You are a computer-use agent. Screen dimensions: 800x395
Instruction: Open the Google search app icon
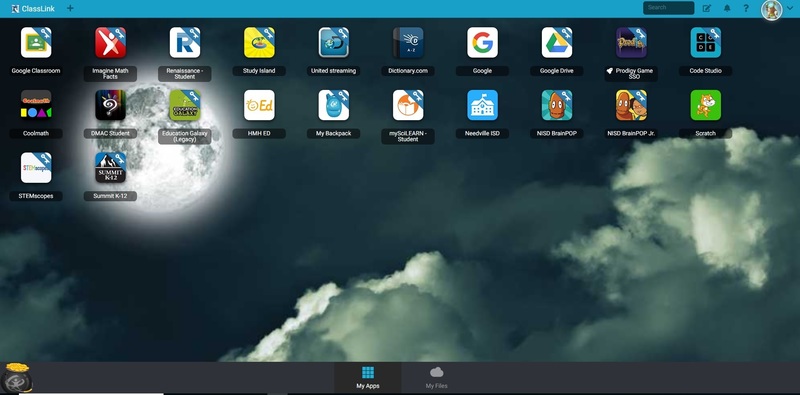click(482, 42)
